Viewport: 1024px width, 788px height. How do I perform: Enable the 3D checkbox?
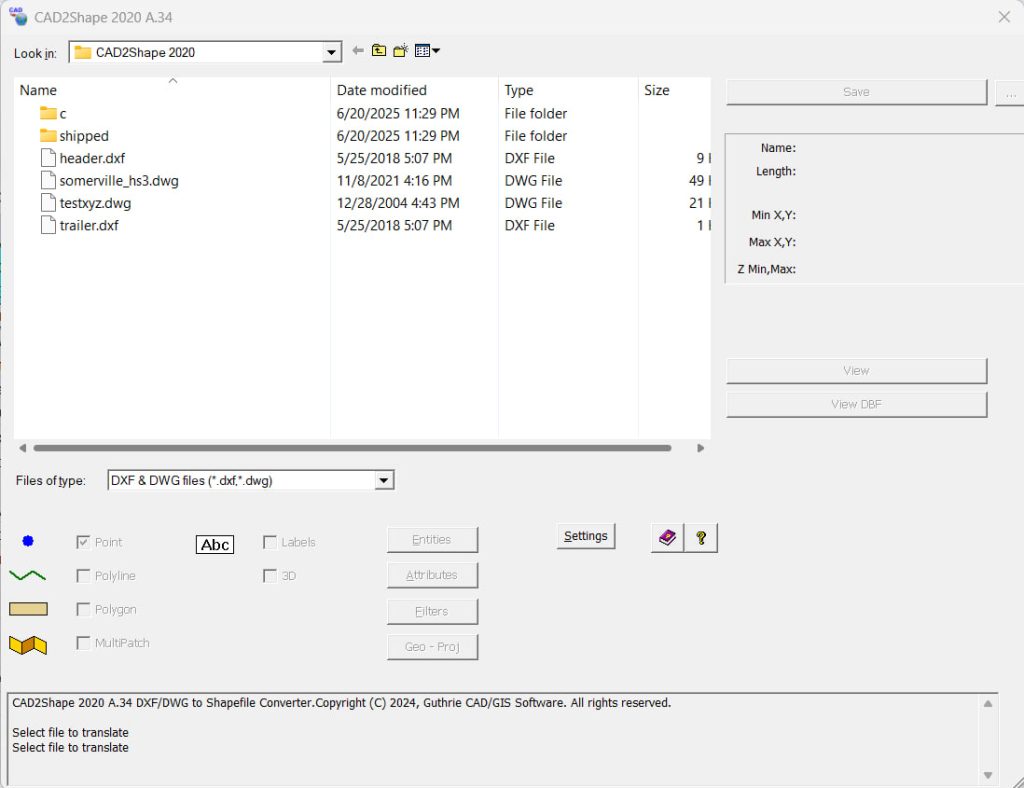point(270,575)
